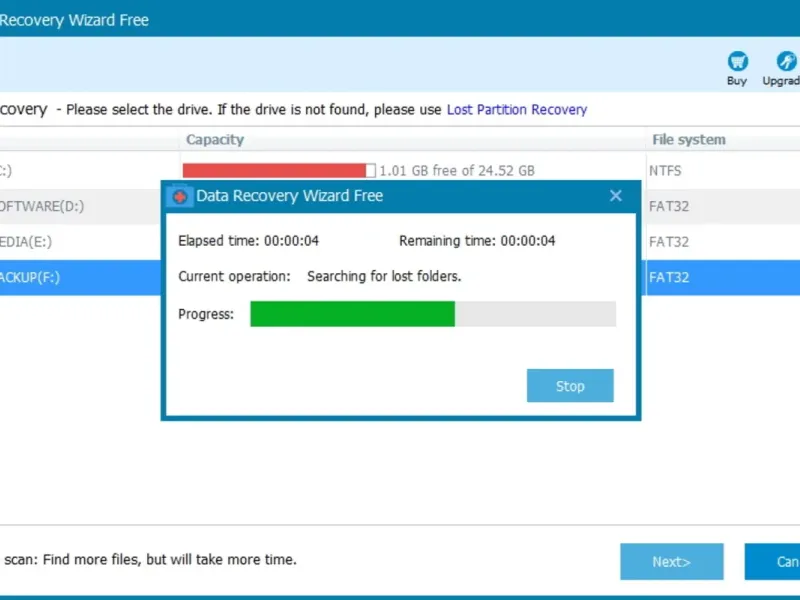Image resolution: width=800 pixels, height=600 pixels.
Task: Click the 'Recovery Wizard Free' main window title
Action: pyautogui.click(x=74, y=20)
